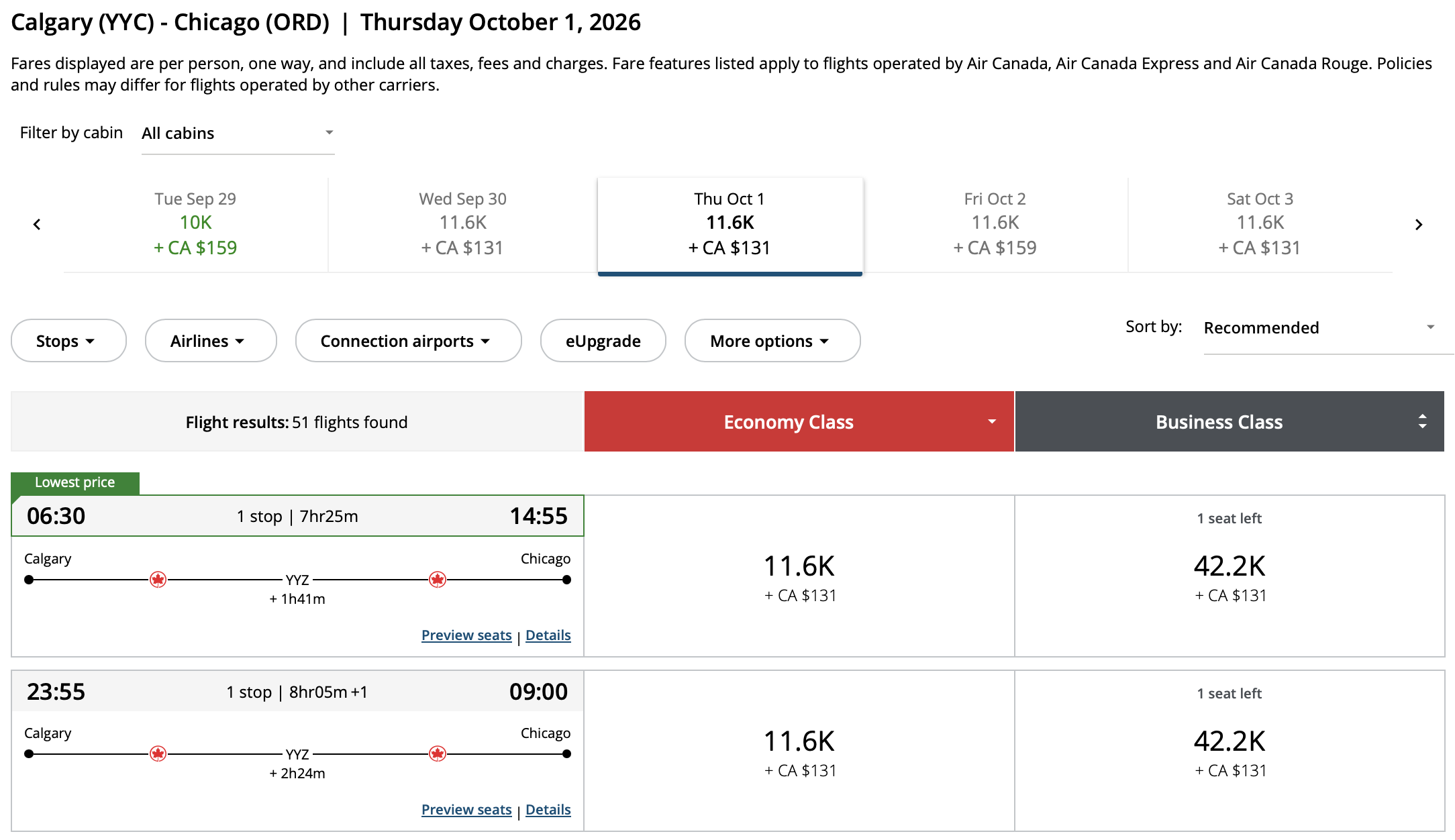The width and height of the screenshot is (1455, 840).
Task: Click first Air Canada logo on 06:30 flight
Action: (x=158, y=580)
